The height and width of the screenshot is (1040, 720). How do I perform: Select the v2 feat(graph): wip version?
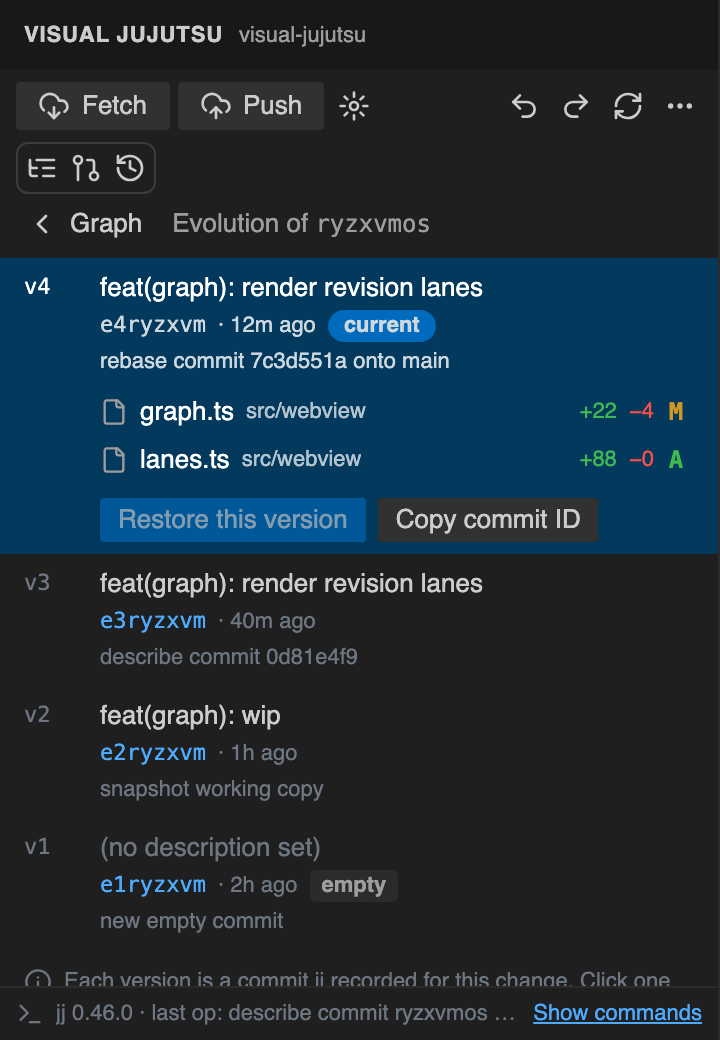[x=190, y=716]
